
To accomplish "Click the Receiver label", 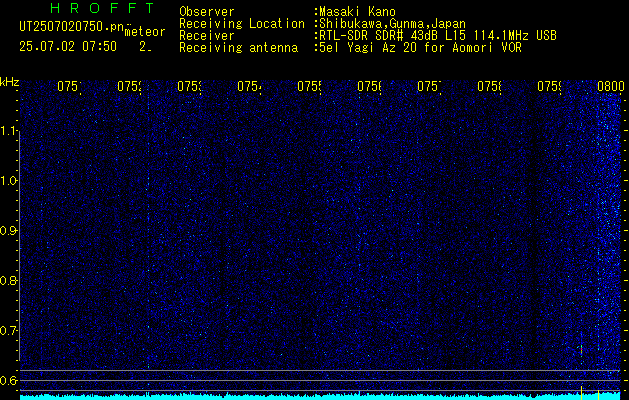I will [x=207, y=36].
